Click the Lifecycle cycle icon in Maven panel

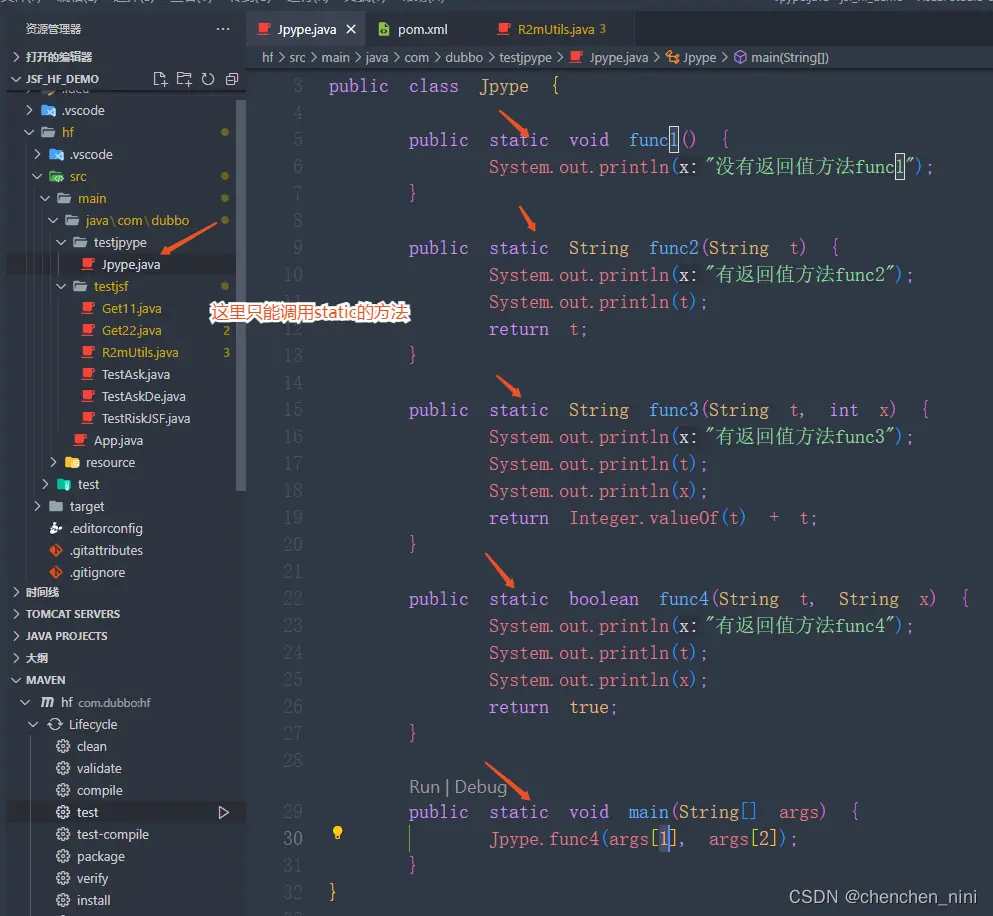tap(55, 724)
